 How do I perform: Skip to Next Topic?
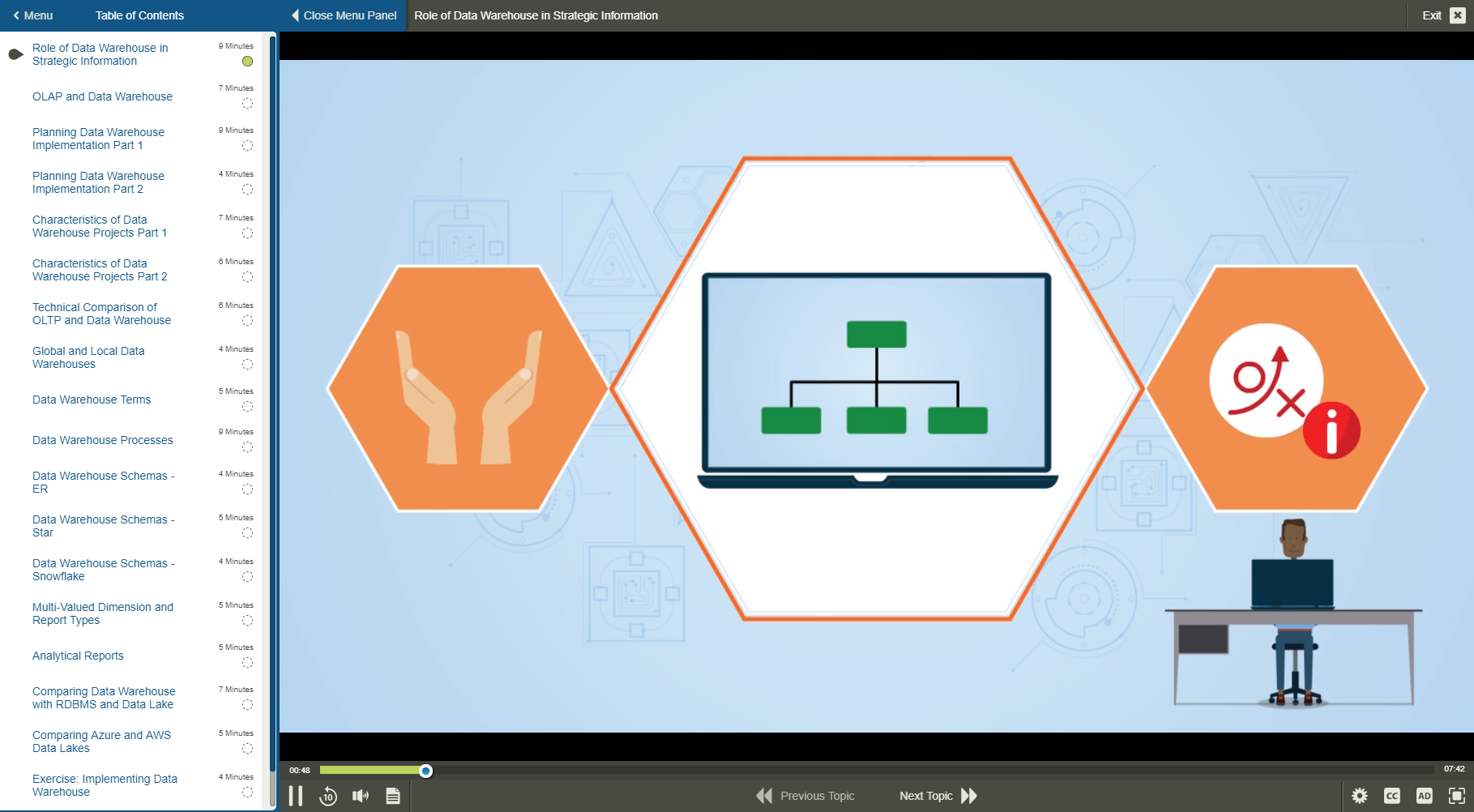click(x=938, y=796)
